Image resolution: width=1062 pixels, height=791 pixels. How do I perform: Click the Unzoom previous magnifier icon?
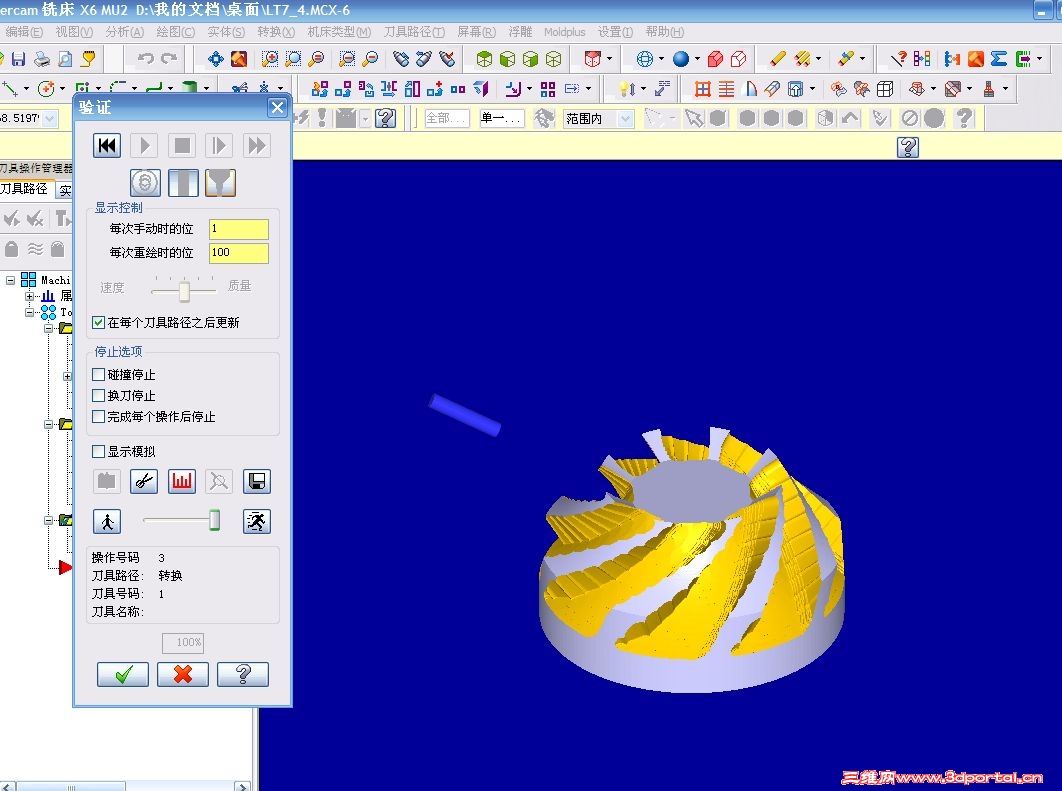pos(347,59)
